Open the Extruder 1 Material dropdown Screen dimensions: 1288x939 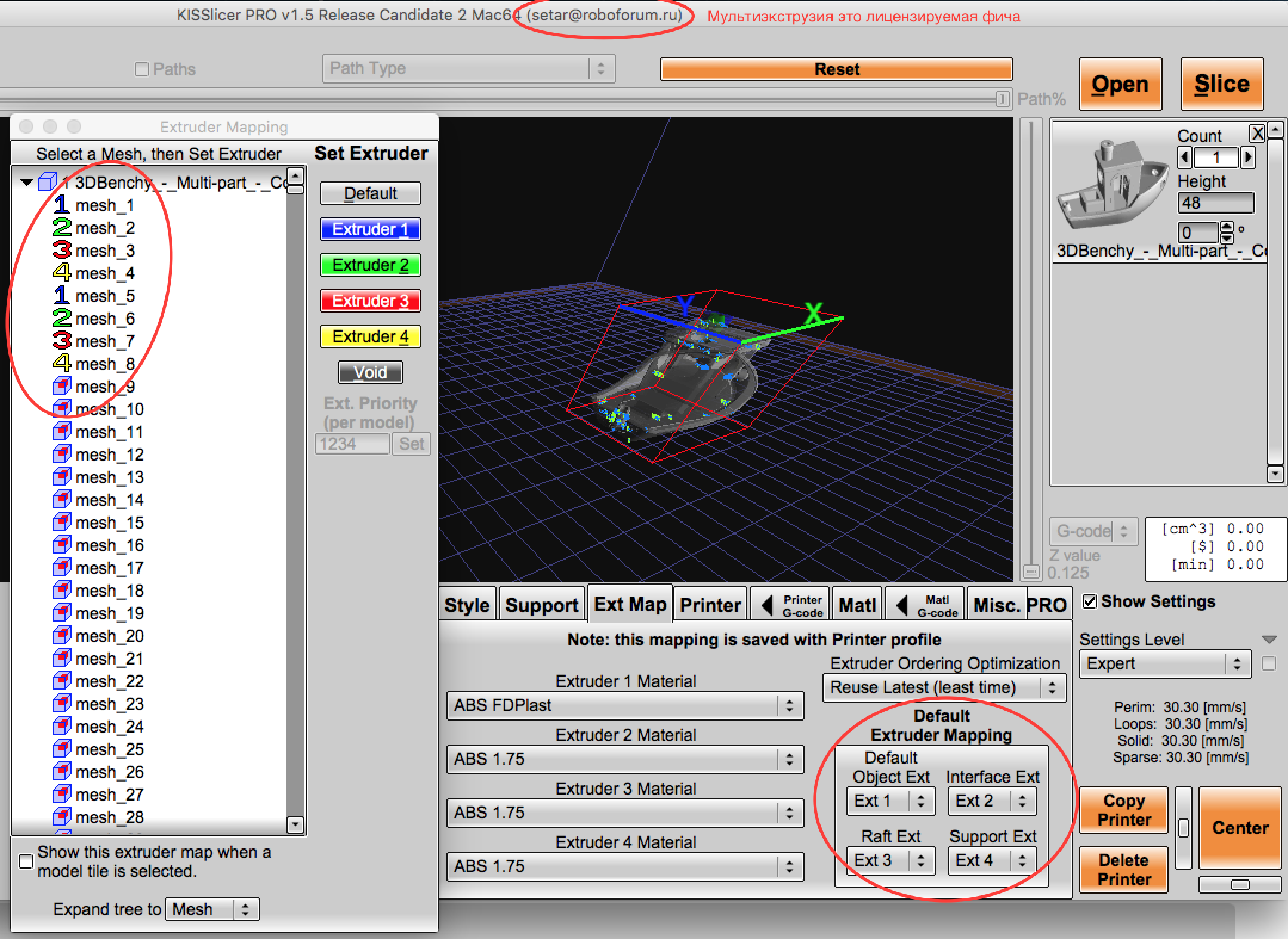click(625, 706)
